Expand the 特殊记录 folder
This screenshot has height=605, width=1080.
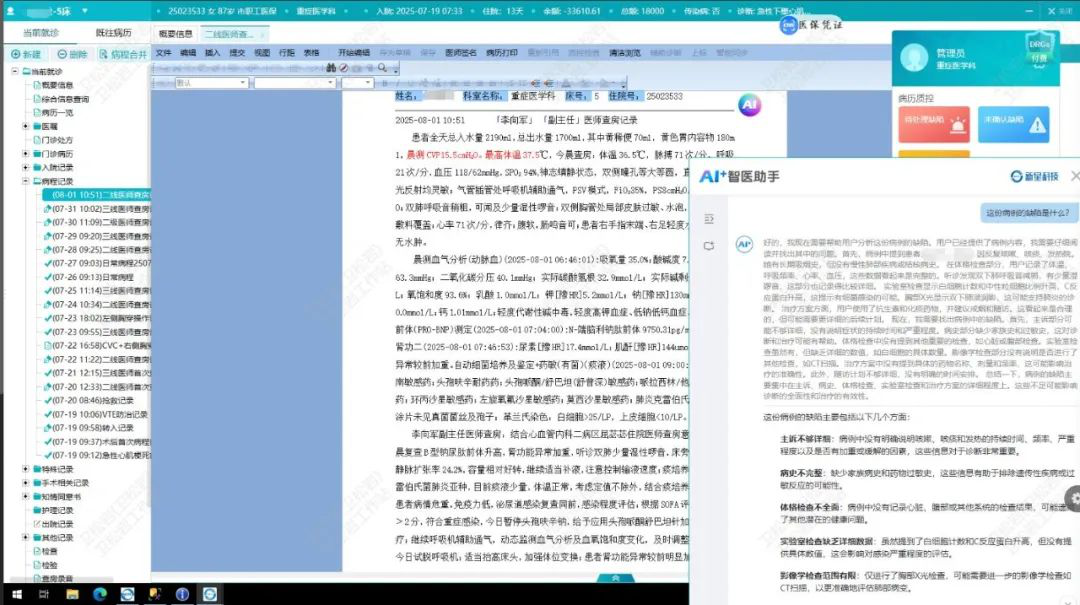click(x=25, y=469)
